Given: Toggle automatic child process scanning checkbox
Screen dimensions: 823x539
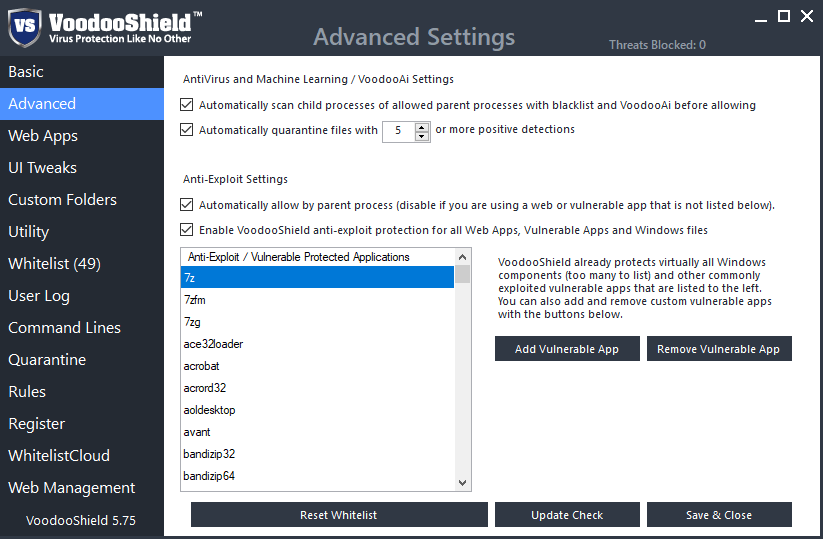Looking at the screenshot, I should [x=186, y=104].
